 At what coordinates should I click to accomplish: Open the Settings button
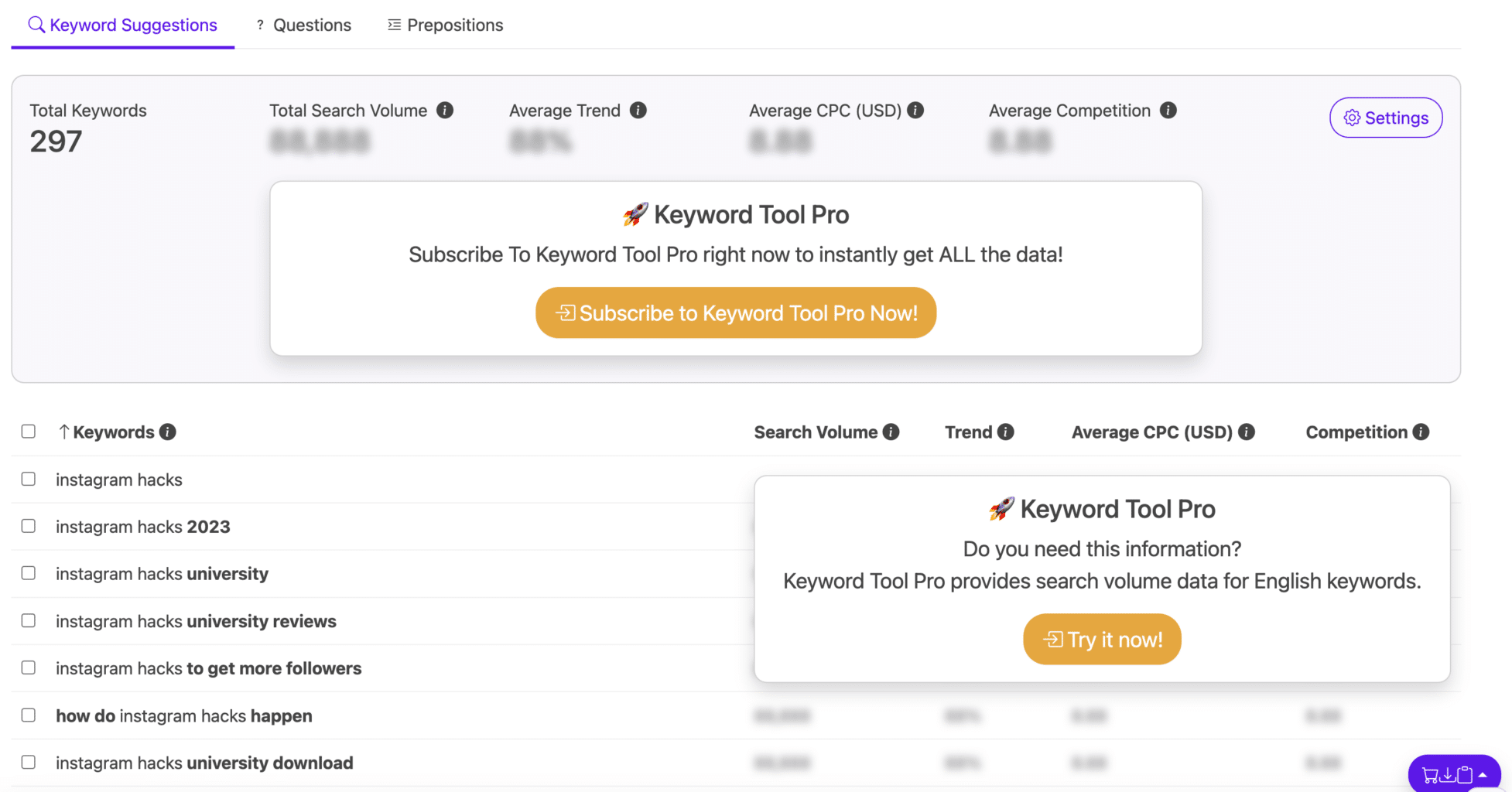click(1386, 118)
